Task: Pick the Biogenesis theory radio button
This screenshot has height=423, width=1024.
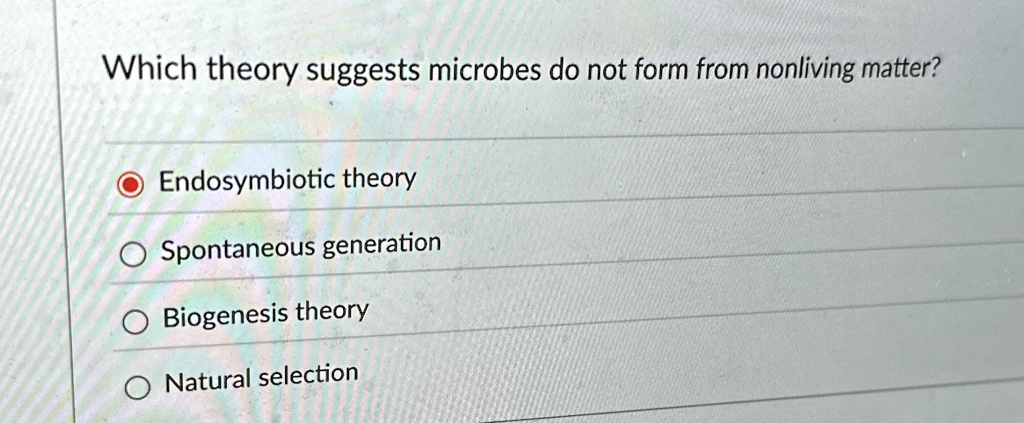Action: pos(135,322)
